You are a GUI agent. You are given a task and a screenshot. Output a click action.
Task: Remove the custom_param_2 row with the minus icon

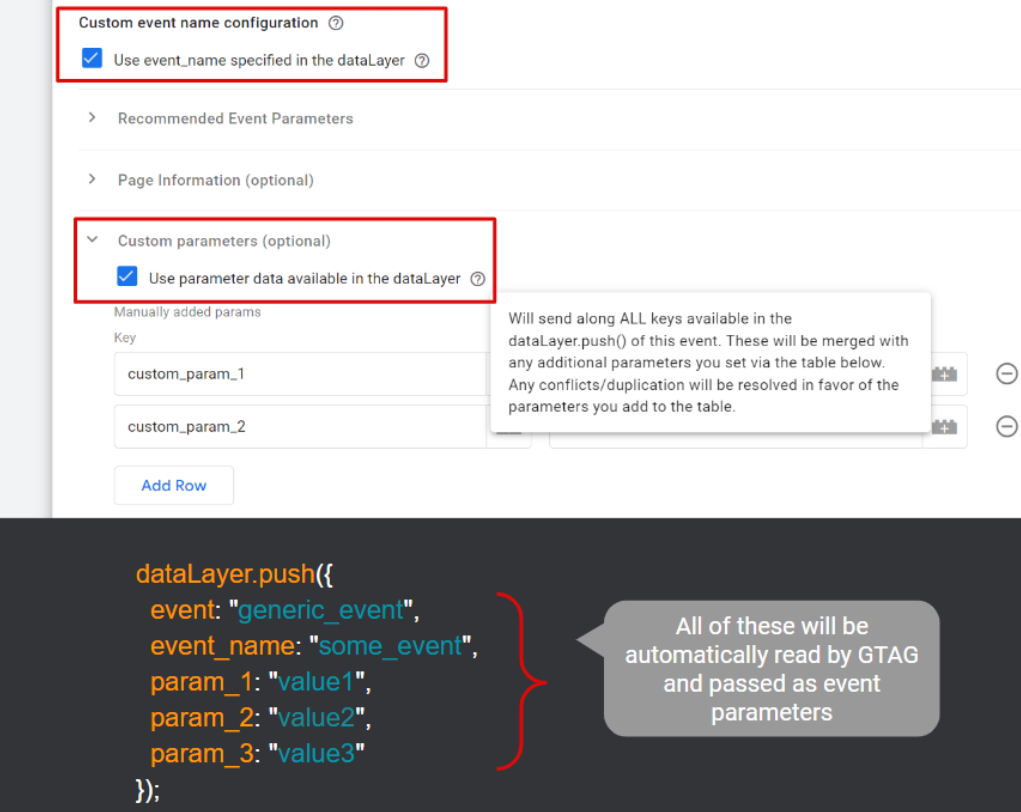point(1006,426)
